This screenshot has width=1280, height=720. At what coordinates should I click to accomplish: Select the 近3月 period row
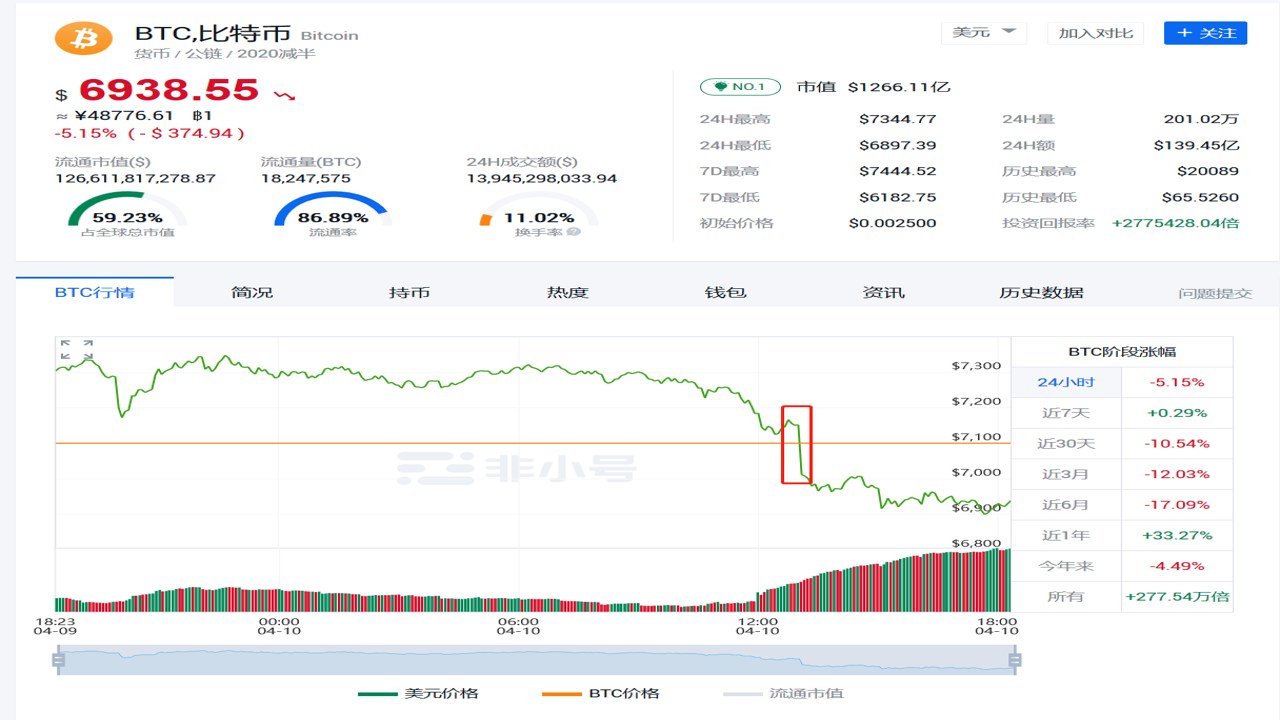click(1122, 474)
